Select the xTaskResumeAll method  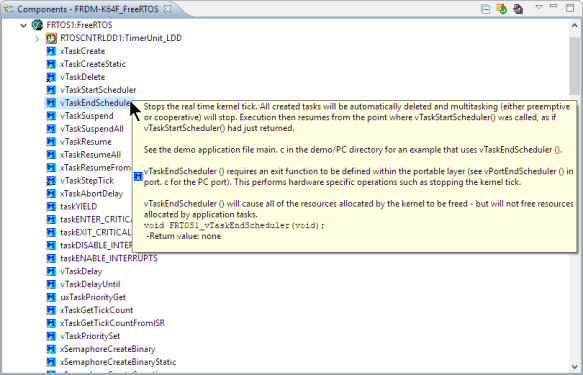[x=90, y=155]
